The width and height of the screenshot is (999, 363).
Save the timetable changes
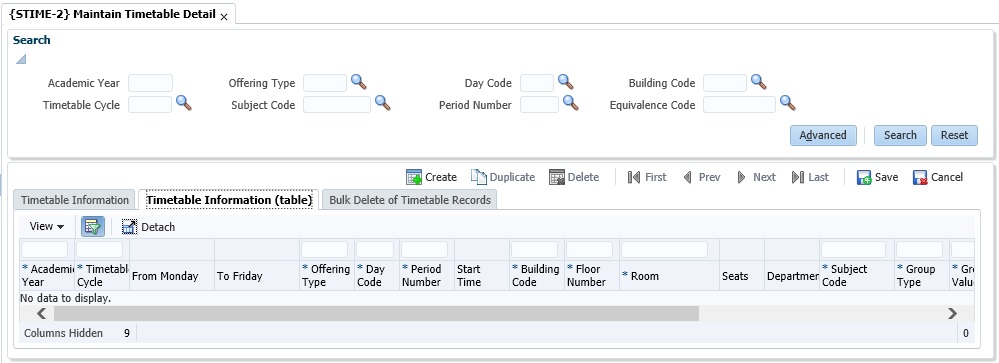(877, 177)
